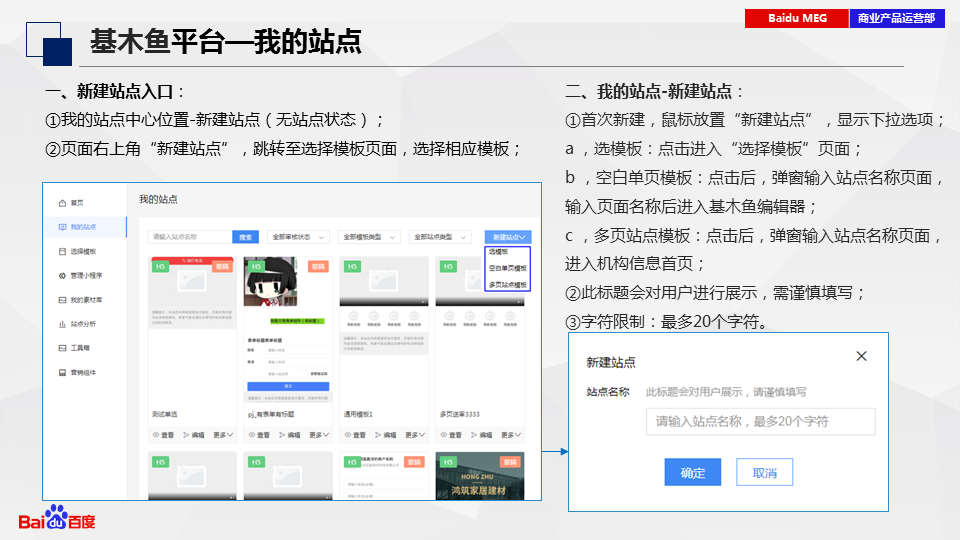Screen dimensions: 960x540
Task: Expand 更多 under 通用模板1
Action: pos(415,435)
